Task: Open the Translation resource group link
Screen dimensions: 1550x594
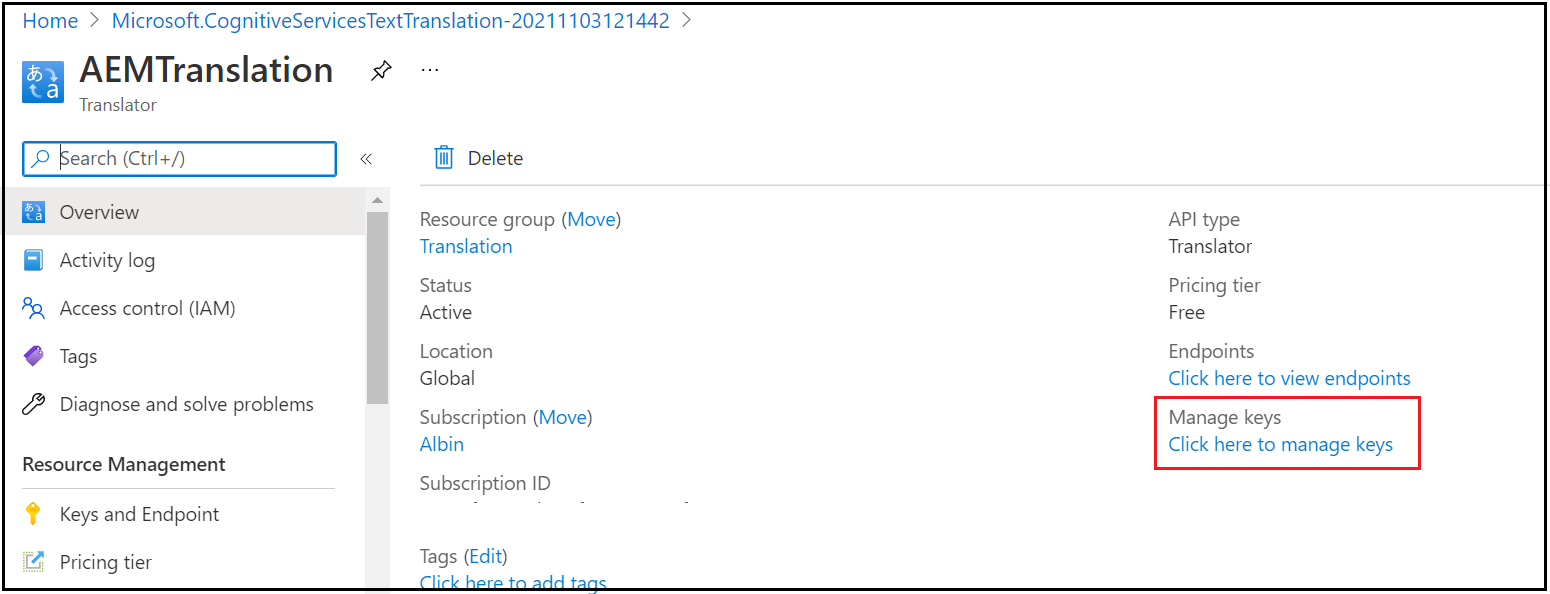Action: [x=465, y=246]
